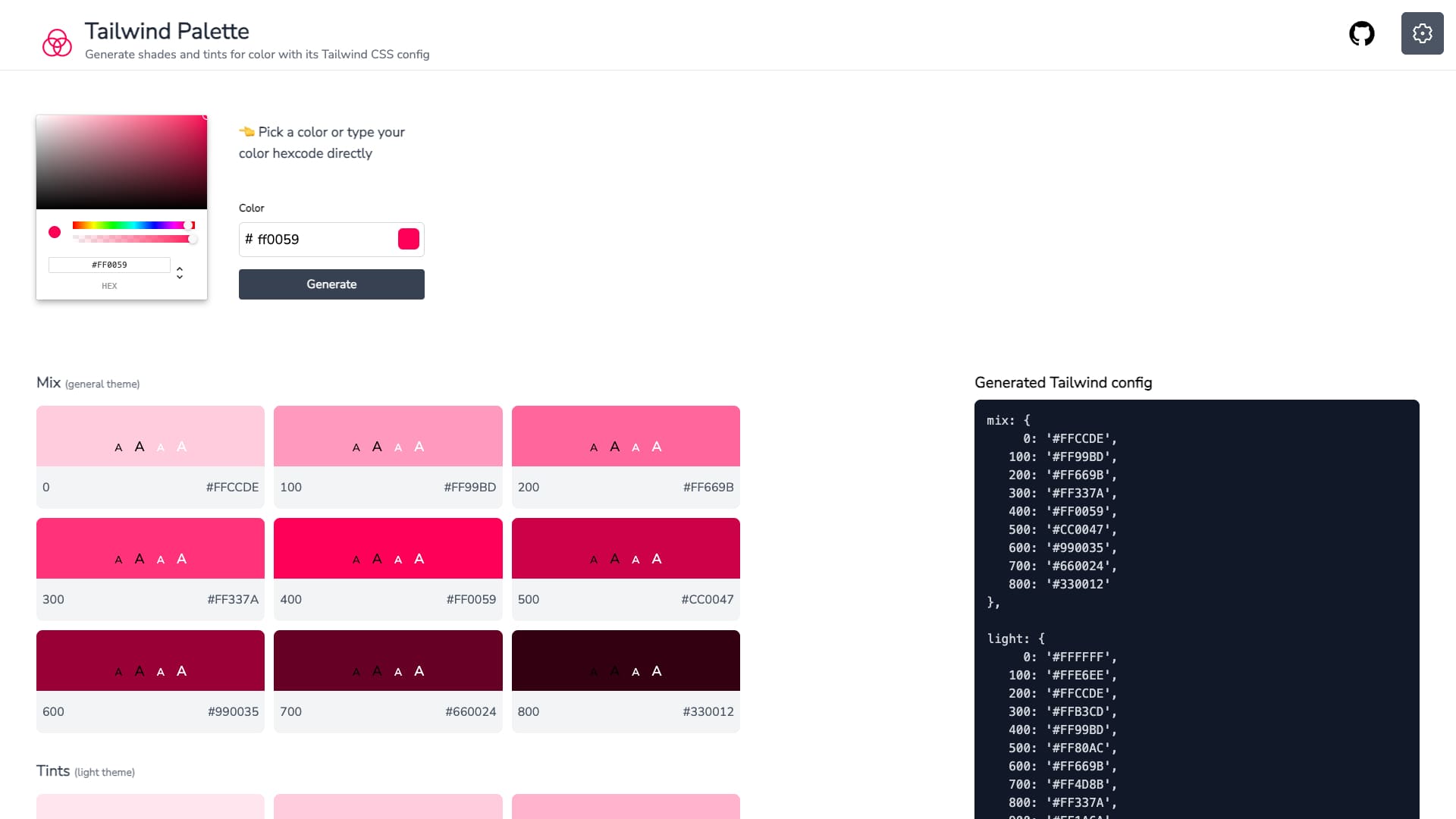
Task: Click the #FF0059 picker hex field
Action: 109,265
